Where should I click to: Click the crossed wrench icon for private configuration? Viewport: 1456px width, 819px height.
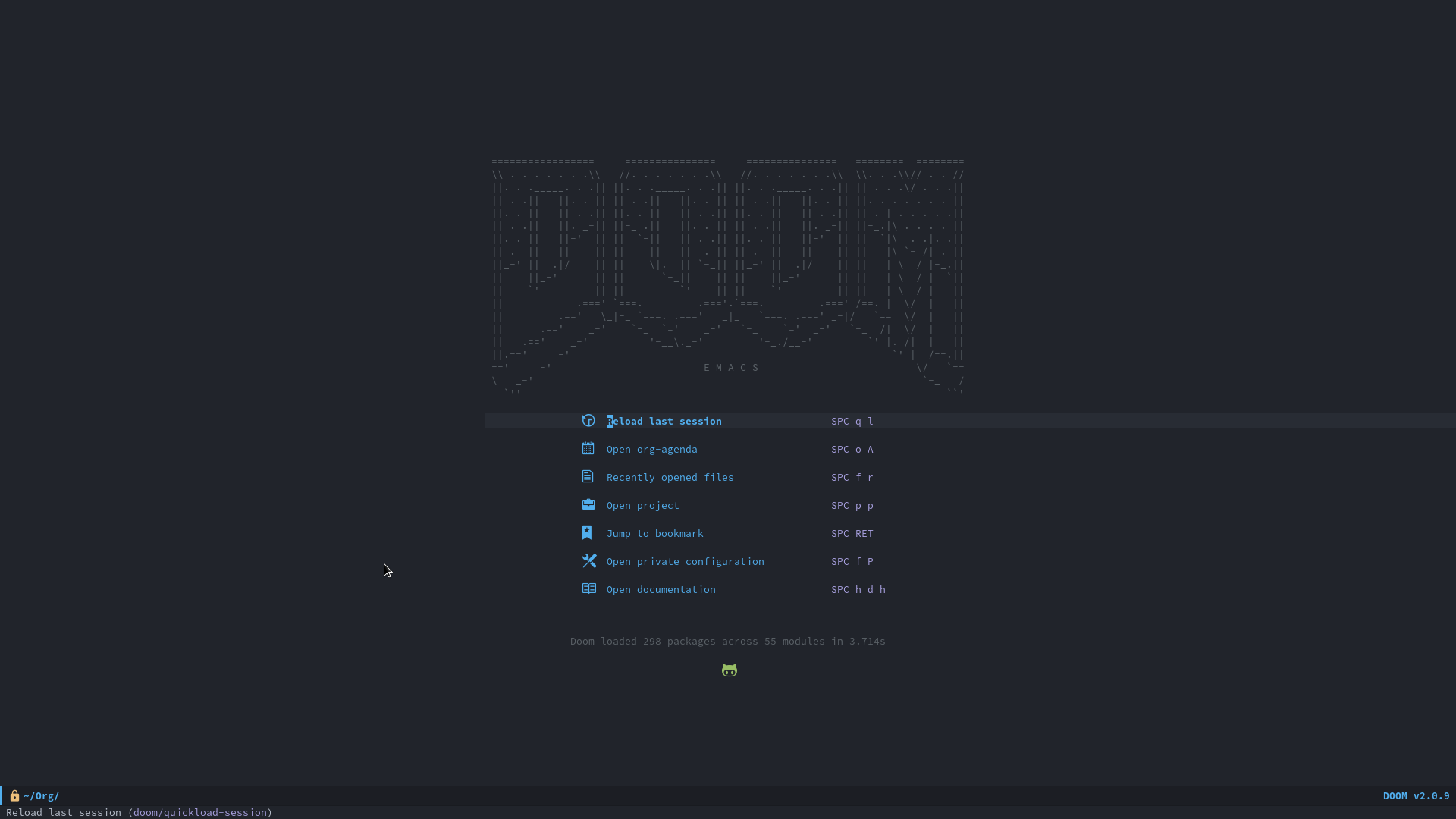[x=588, y=560]
